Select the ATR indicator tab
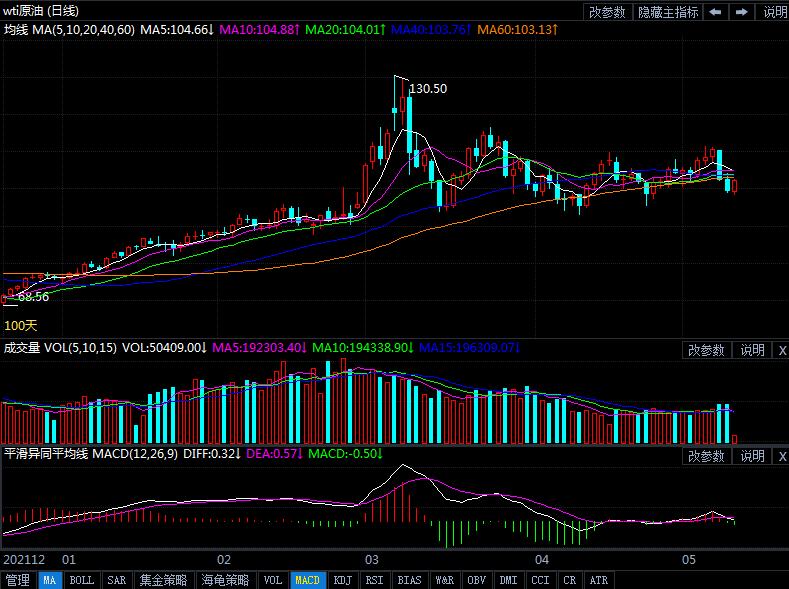 click(598, 580)
